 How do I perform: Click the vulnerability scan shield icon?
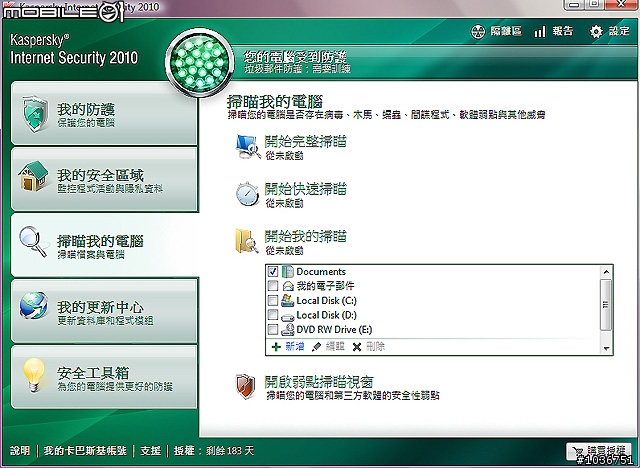tap(246, 387)
